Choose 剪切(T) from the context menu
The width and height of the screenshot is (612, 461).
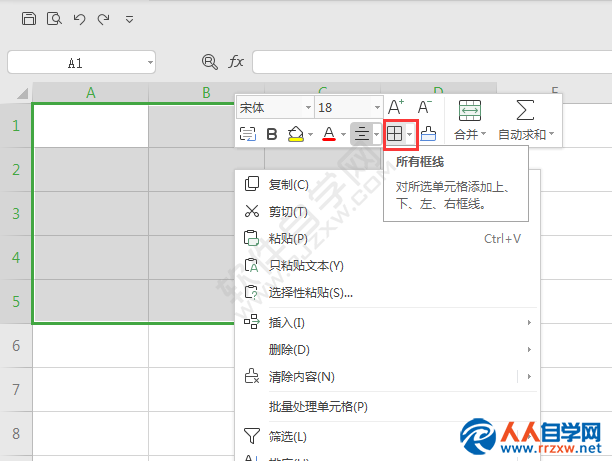[387, 211]
